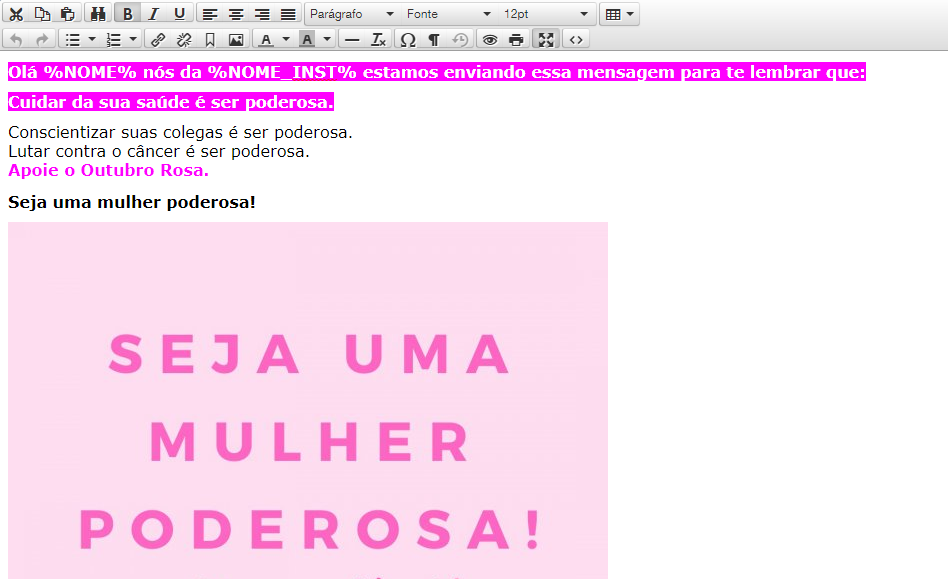Screen dimensions: 948x579
Task: Insert a special character with Omega icon
Action: pos(407,39)
